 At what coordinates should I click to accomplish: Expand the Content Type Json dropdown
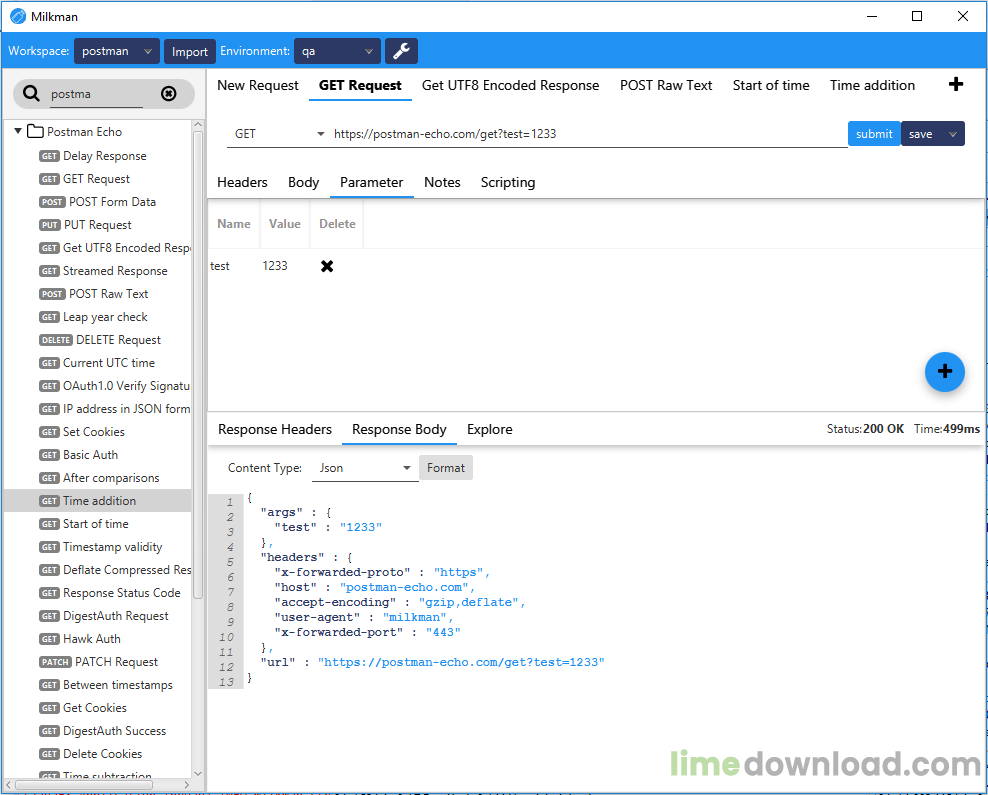tap(365, 468)
